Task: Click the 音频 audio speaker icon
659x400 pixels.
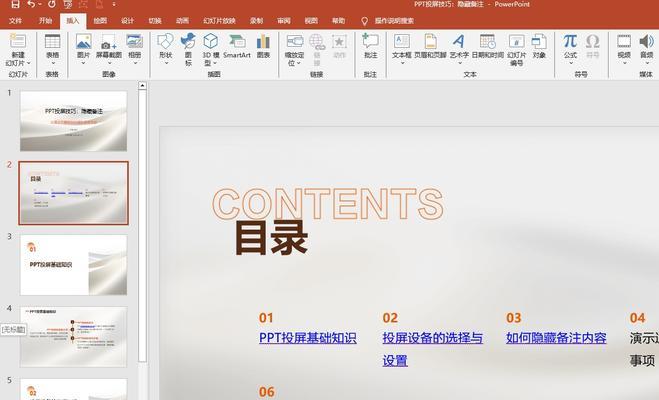Action: pos(646,41)
